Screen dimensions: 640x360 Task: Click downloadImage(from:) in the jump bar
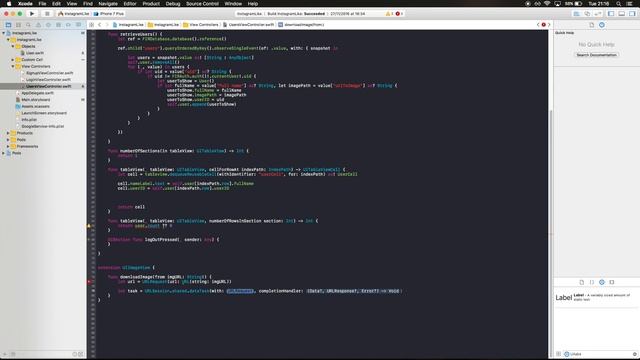click(x=301, y=25)
